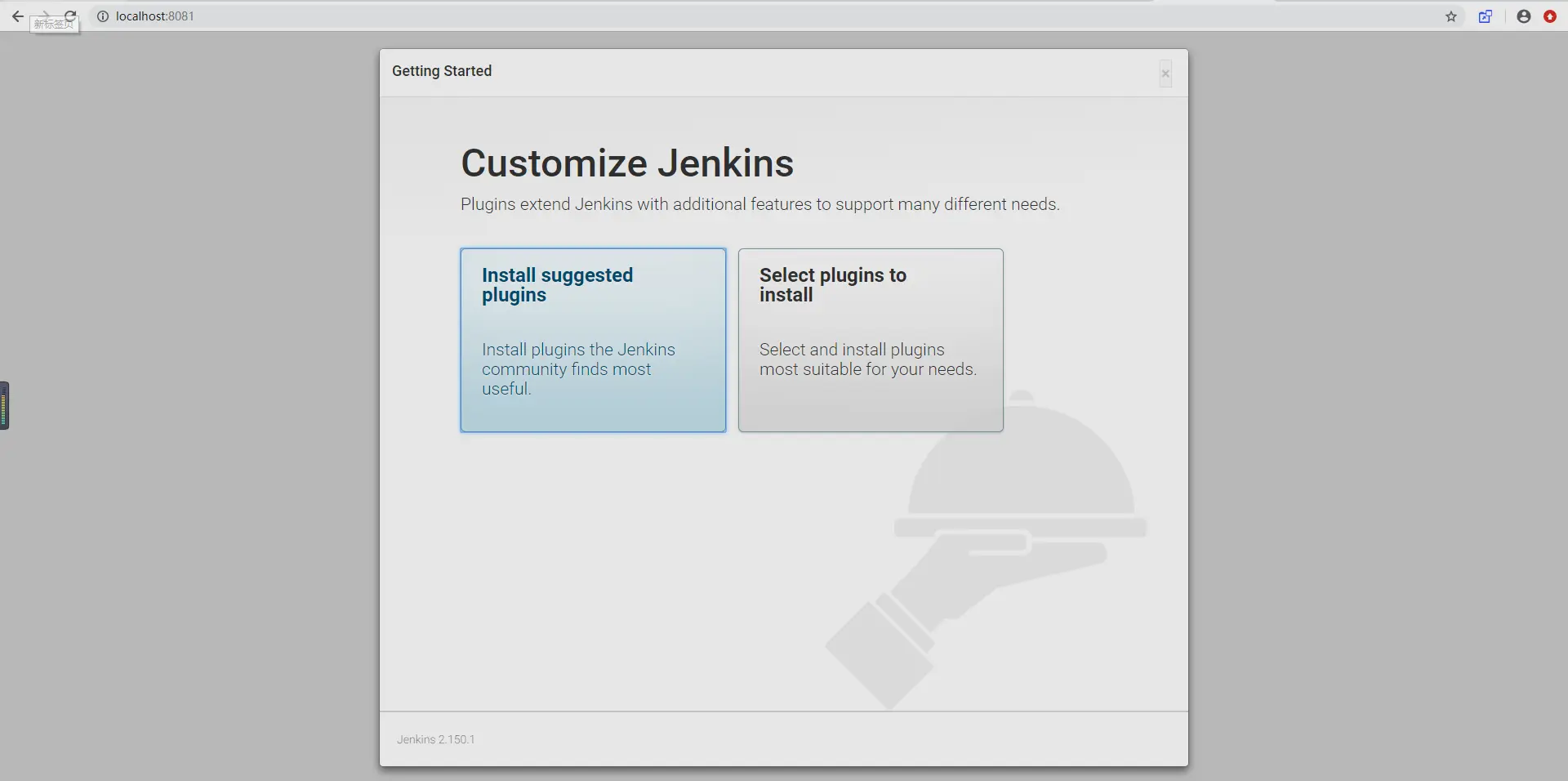Click the browser back arrow
Viewport: 1568px width, 781px height.
(17, 16)
